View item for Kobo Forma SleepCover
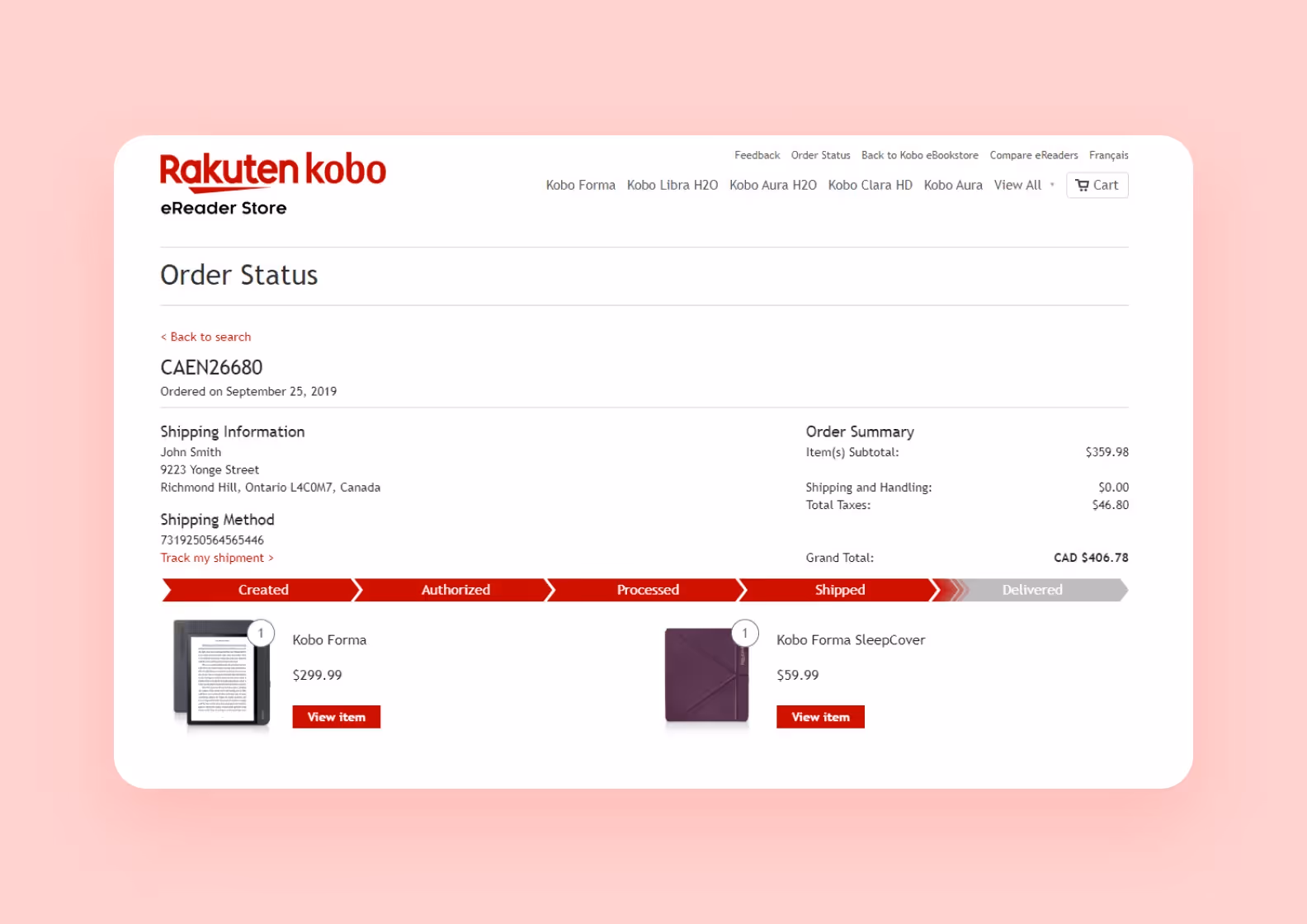 pyautogui.click(x=820, y=717)
